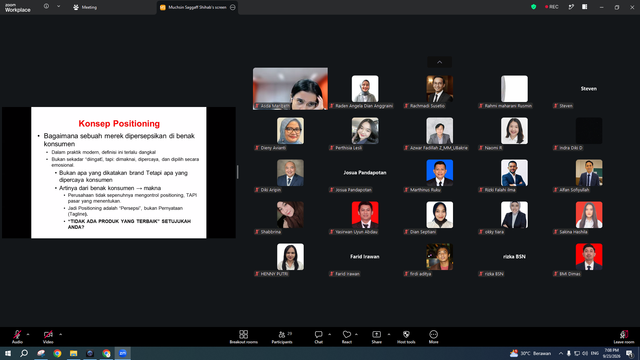Select Steven's participant tile
This screenshot has height=360, width=640.
(589, 89)
